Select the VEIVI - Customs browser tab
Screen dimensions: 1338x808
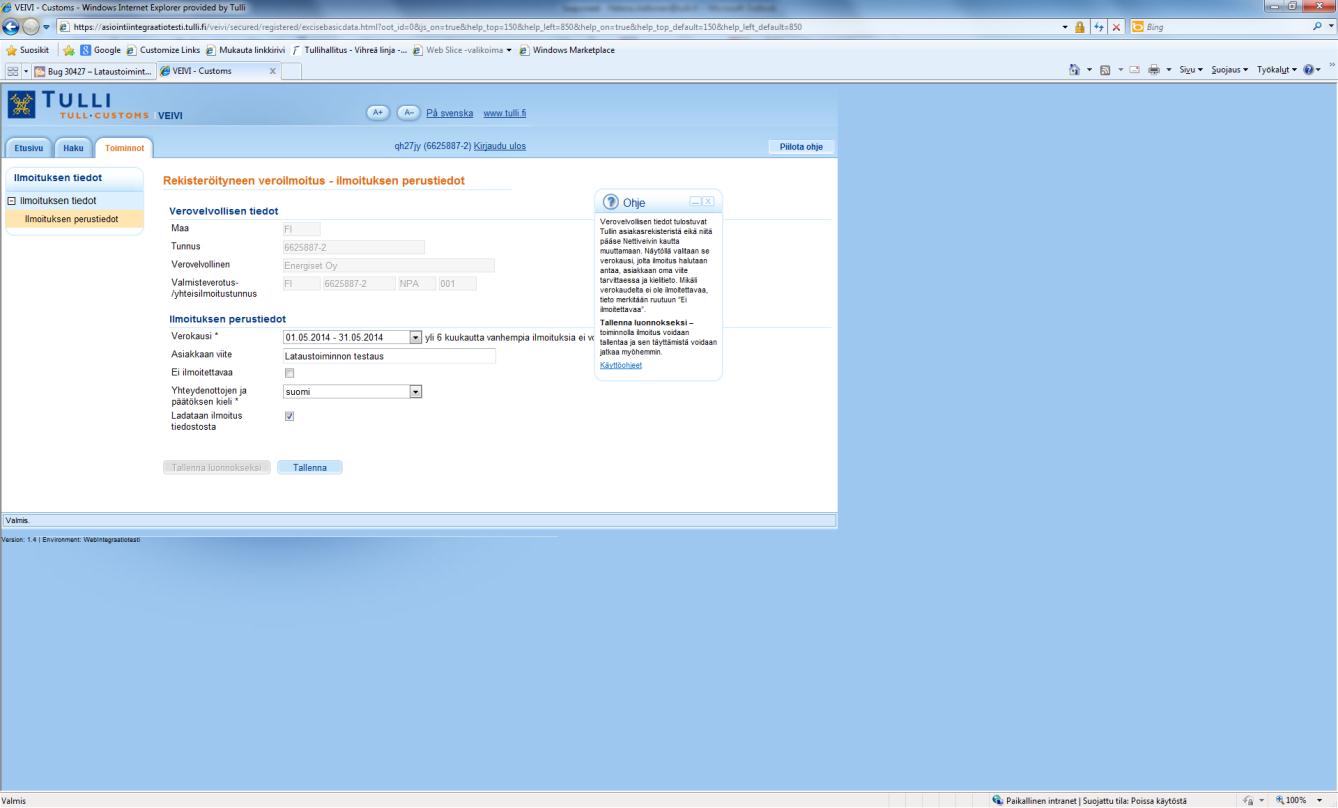(218, 70)
